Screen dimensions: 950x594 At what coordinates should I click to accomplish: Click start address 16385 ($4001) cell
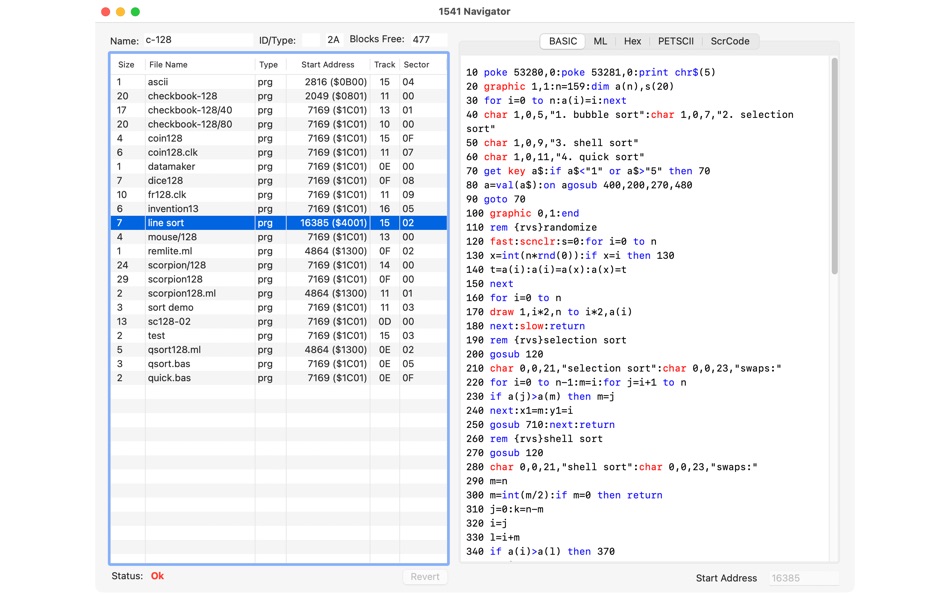(333, 222)
